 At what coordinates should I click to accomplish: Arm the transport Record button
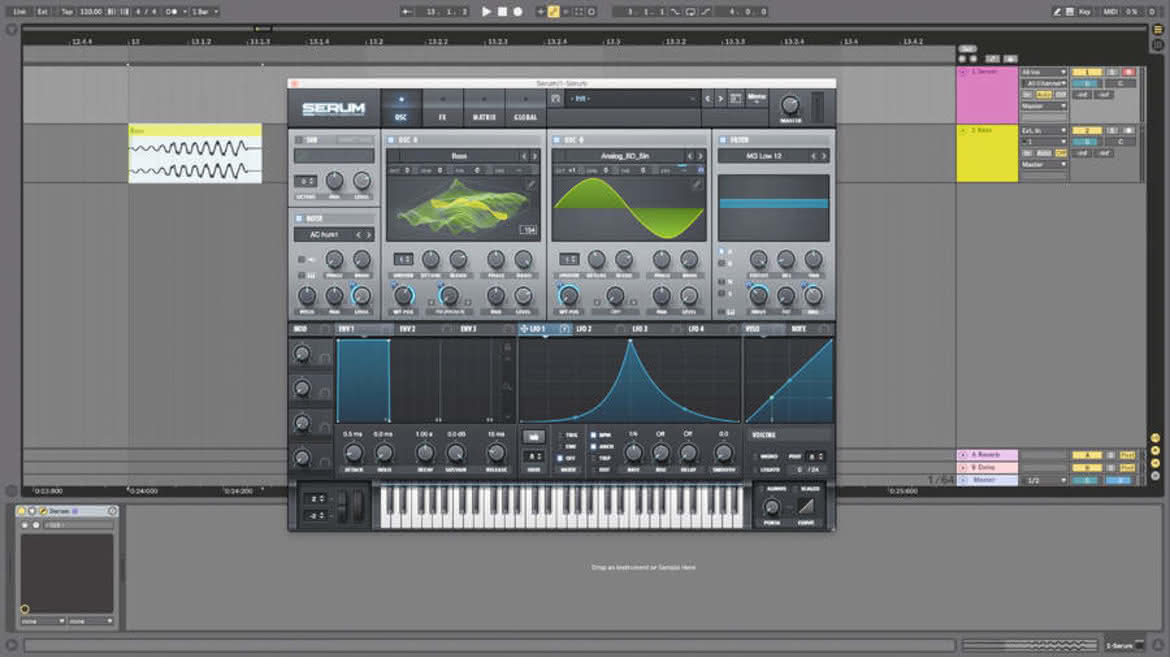point(517,11)
